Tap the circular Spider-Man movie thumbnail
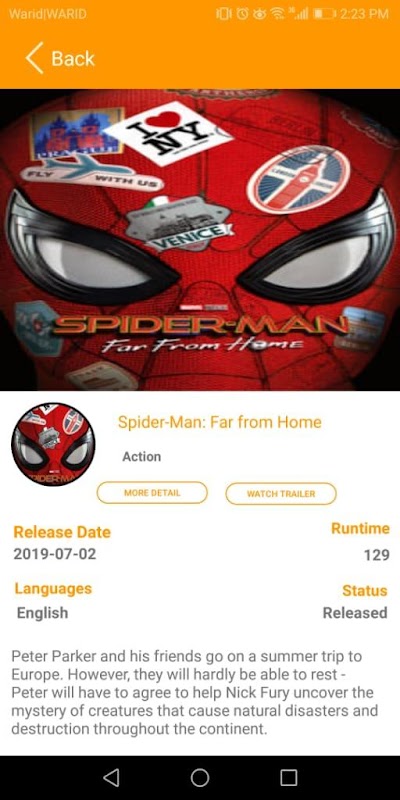The width and height of the screenshot is (400, 800). (x=53, y=444)
